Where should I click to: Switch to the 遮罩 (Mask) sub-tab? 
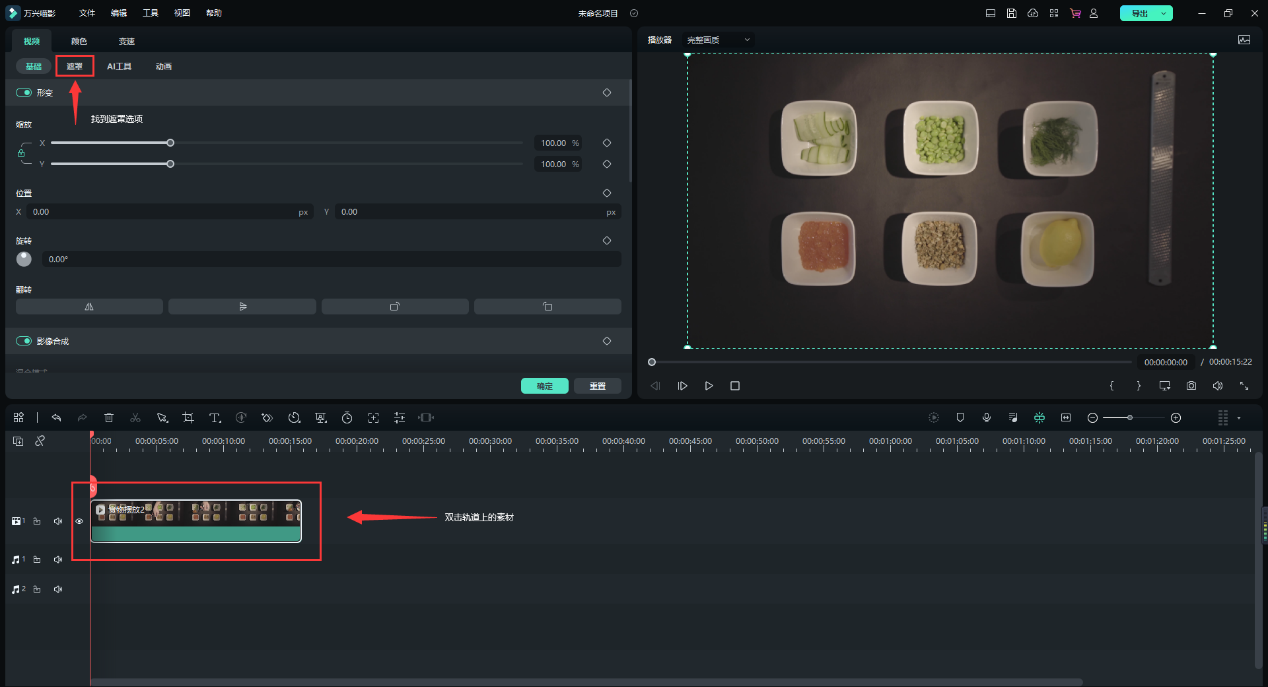pos(75,66)
